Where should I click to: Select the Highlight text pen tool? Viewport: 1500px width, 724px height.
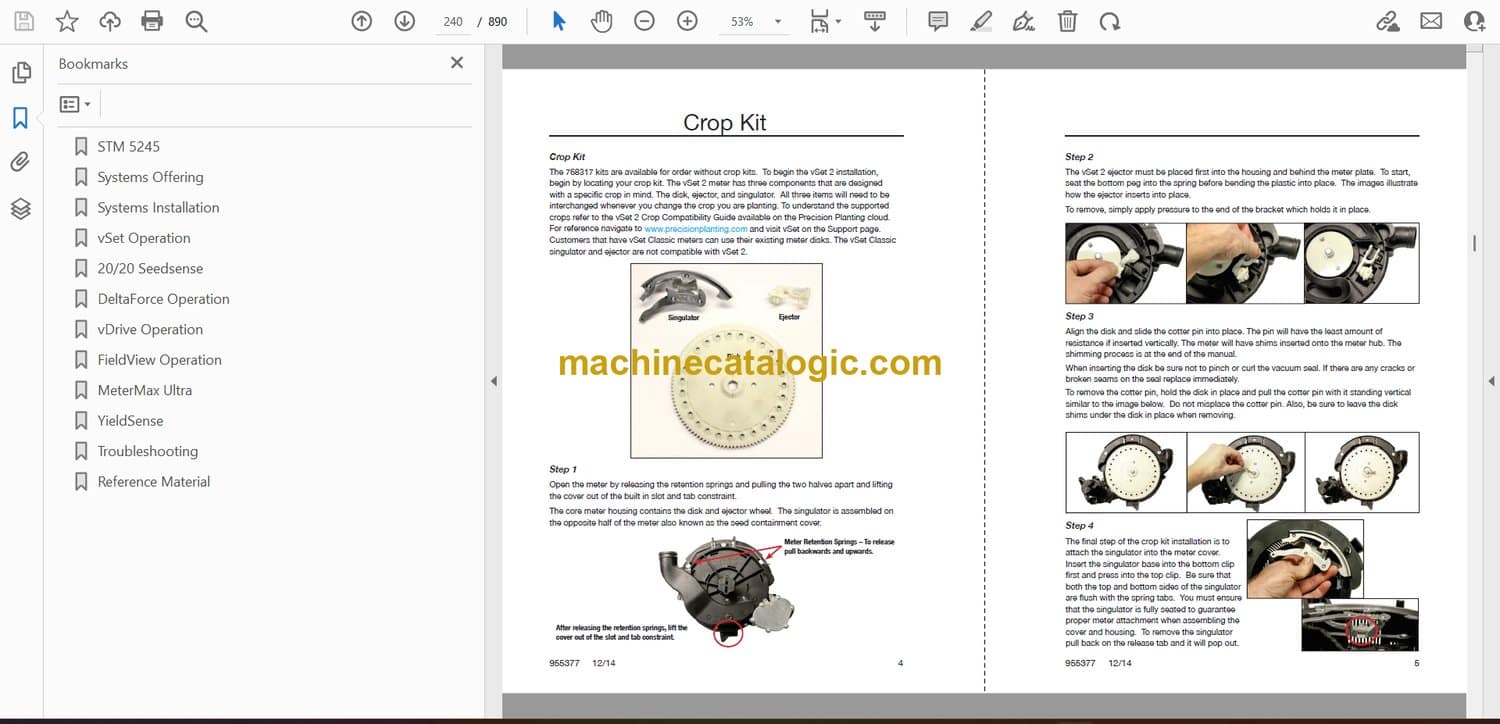[x=981, y=21]
